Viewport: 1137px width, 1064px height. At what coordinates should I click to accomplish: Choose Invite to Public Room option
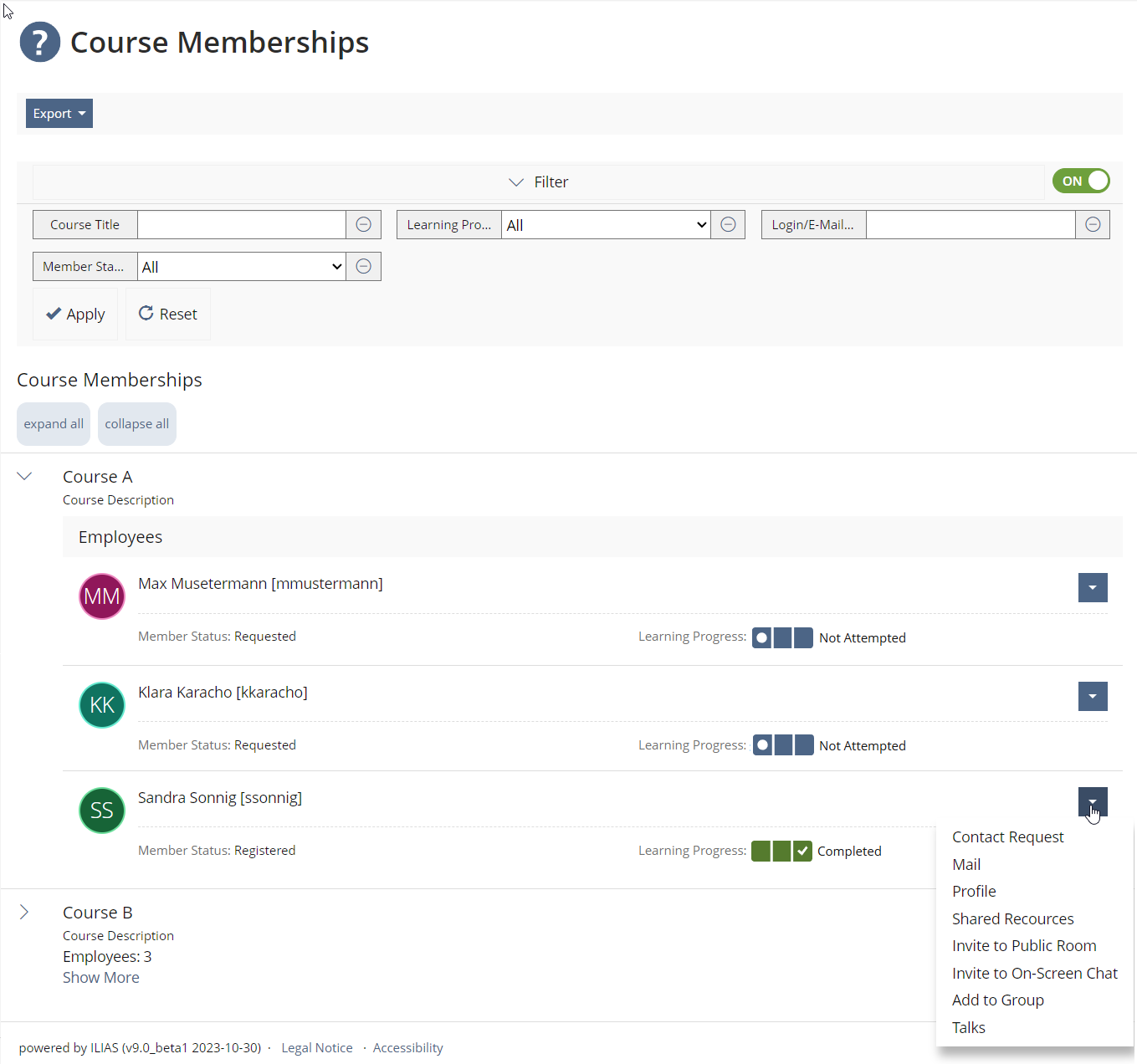(x=1023, y=946)
